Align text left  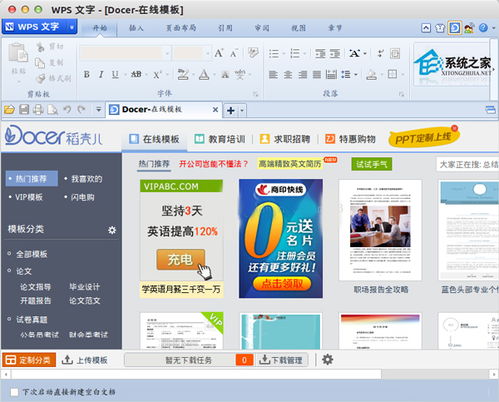point(273,74)
